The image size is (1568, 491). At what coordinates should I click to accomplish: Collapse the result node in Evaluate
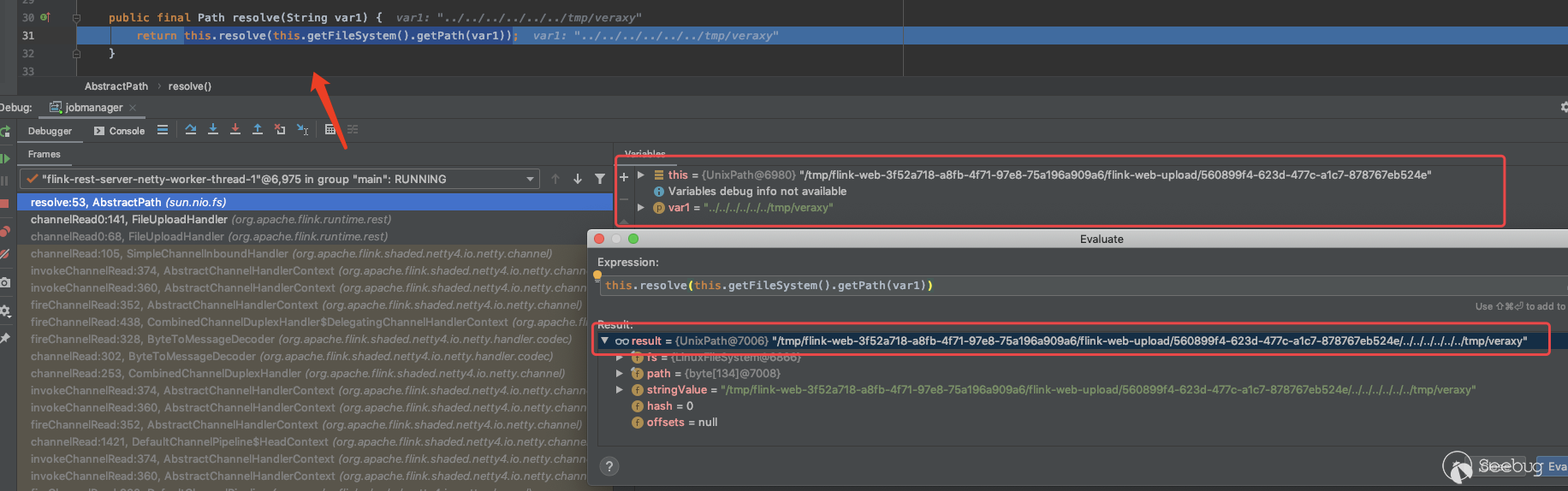pyautogui.click(x=605, y=341)
